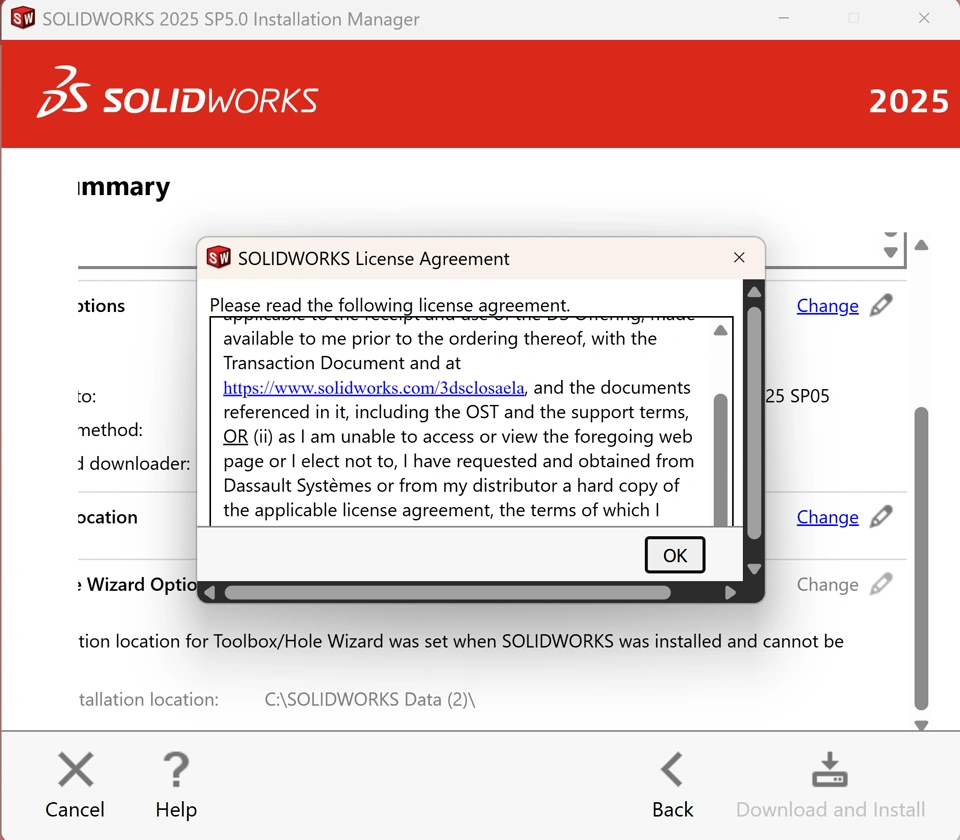Click the SW icon in the License Agreement title
960x840 pixels.
[219, 258]
